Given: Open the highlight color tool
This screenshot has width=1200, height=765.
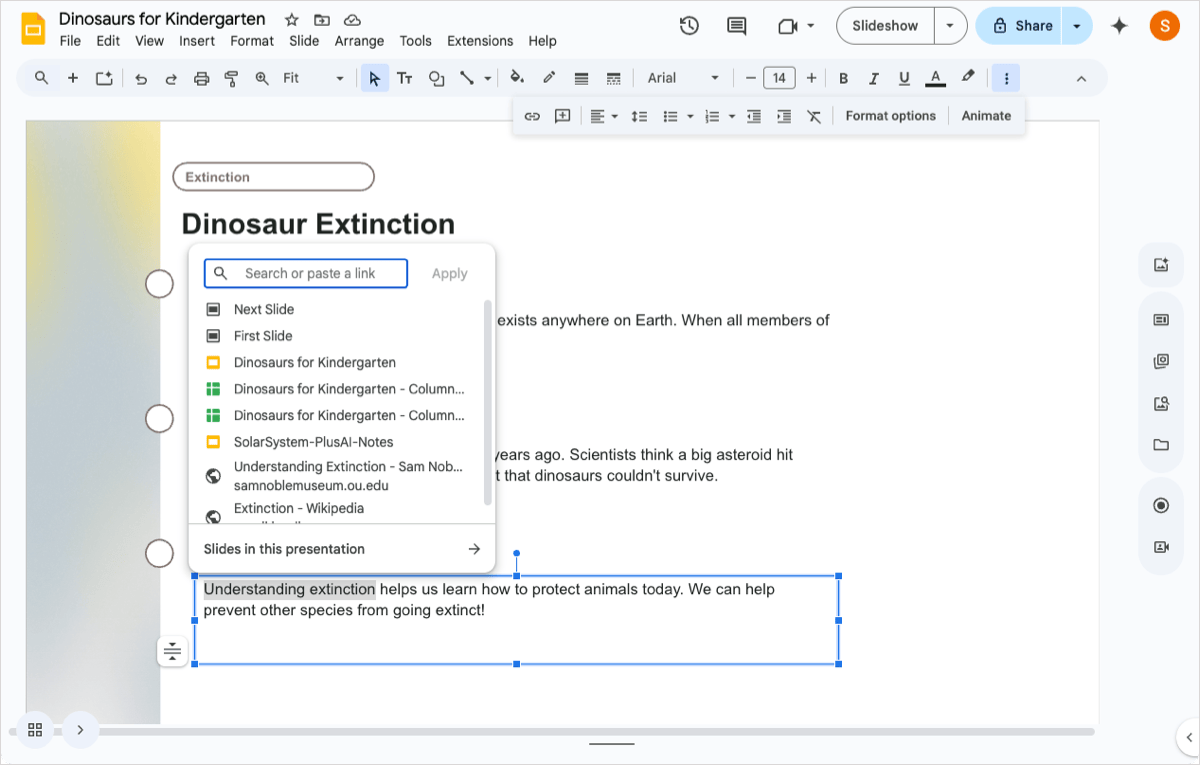Looking at the screenshot, I should 967,78.
